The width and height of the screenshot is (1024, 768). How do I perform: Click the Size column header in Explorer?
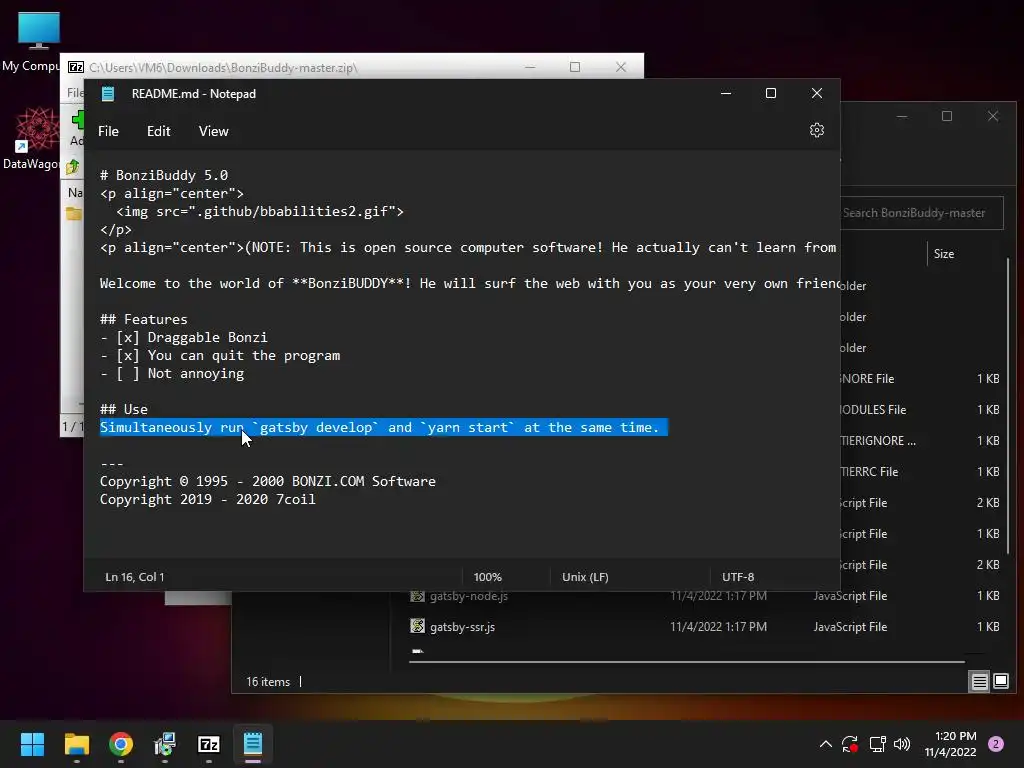coord(944,254)
